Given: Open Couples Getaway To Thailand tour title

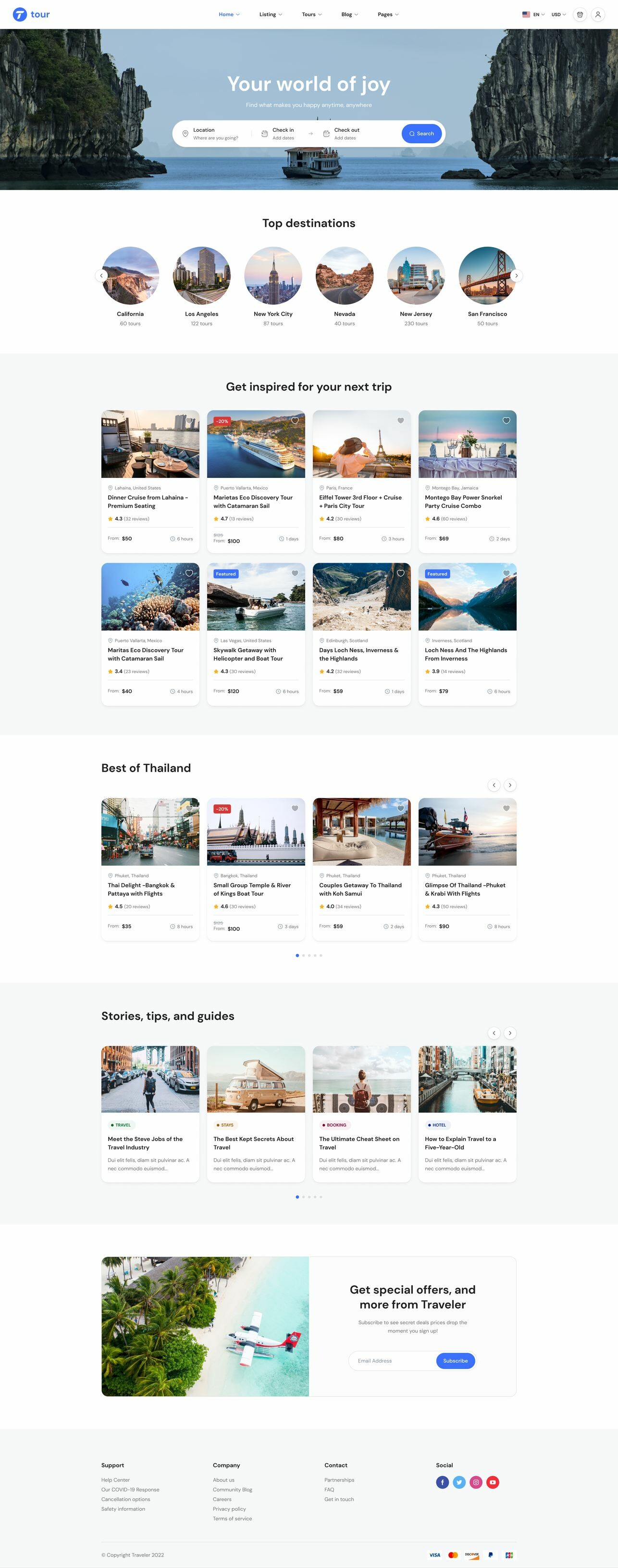Looking at the screenshot, I should point(361,890).
